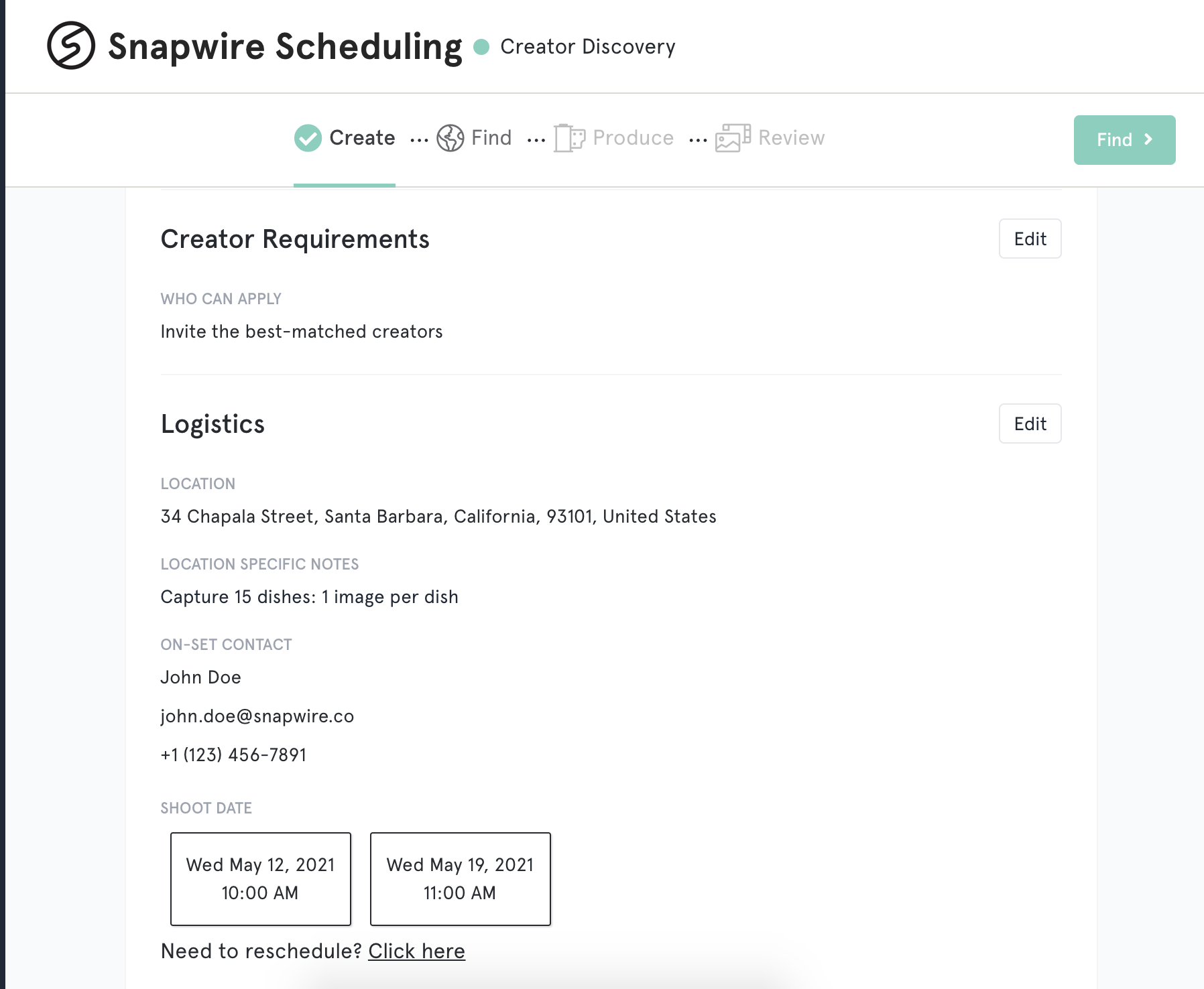Select the Wed May 12, 2021 shoot date card
1204x989 pixels.
coord(261,879)
